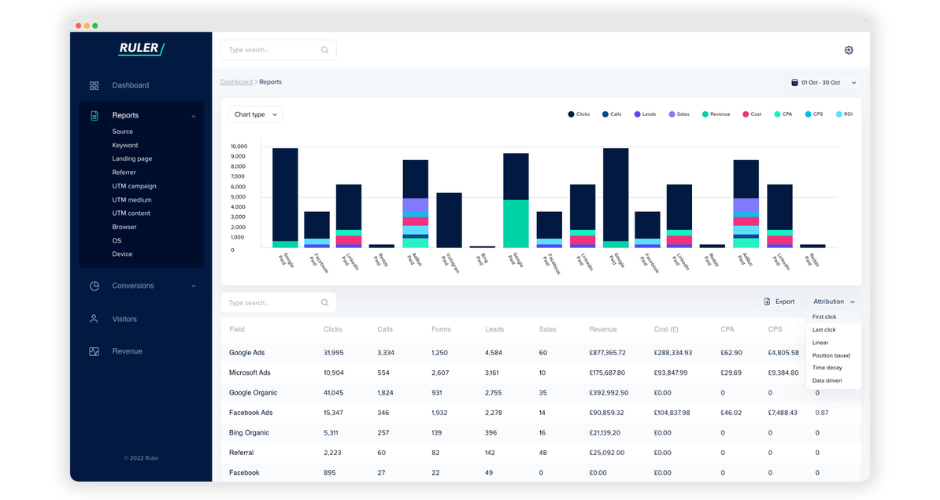Open the Dashboard grid icon in sidebar
The width and height of the screenshot is (940, 500).
click(94, 86)
